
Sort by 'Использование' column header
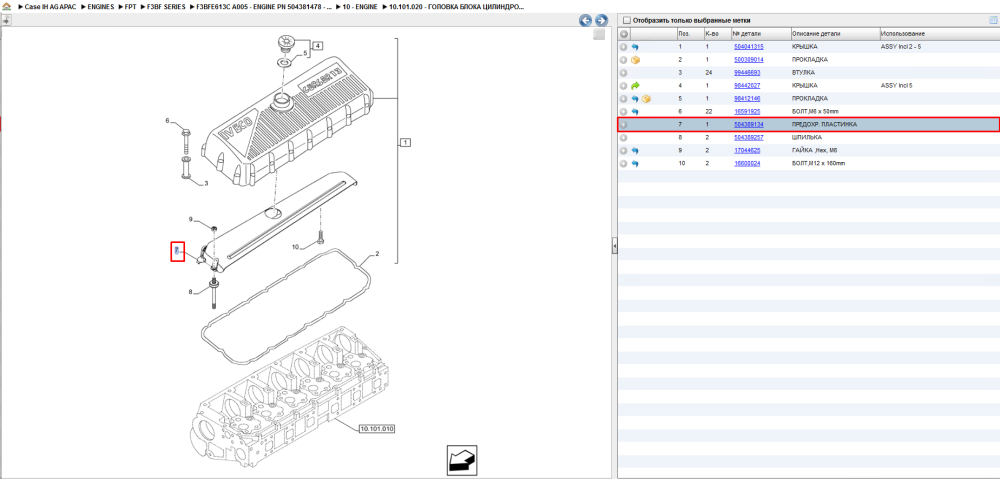[902, 34]
